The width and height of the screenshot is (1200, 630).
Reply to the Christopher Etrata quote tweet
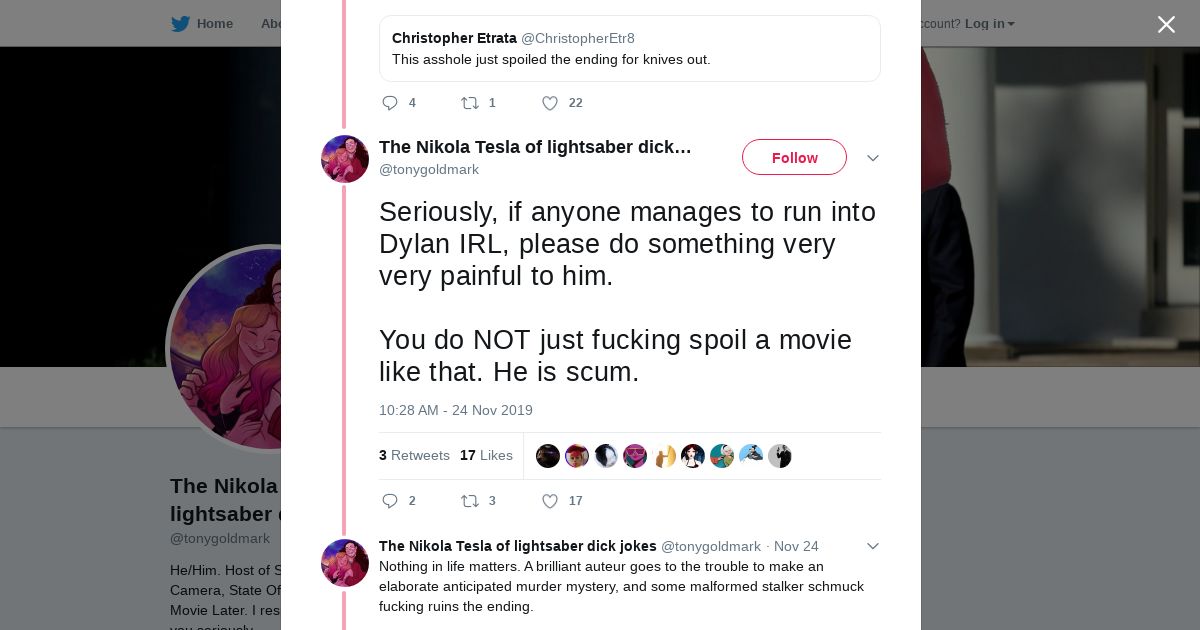click(x=390, y=103)
